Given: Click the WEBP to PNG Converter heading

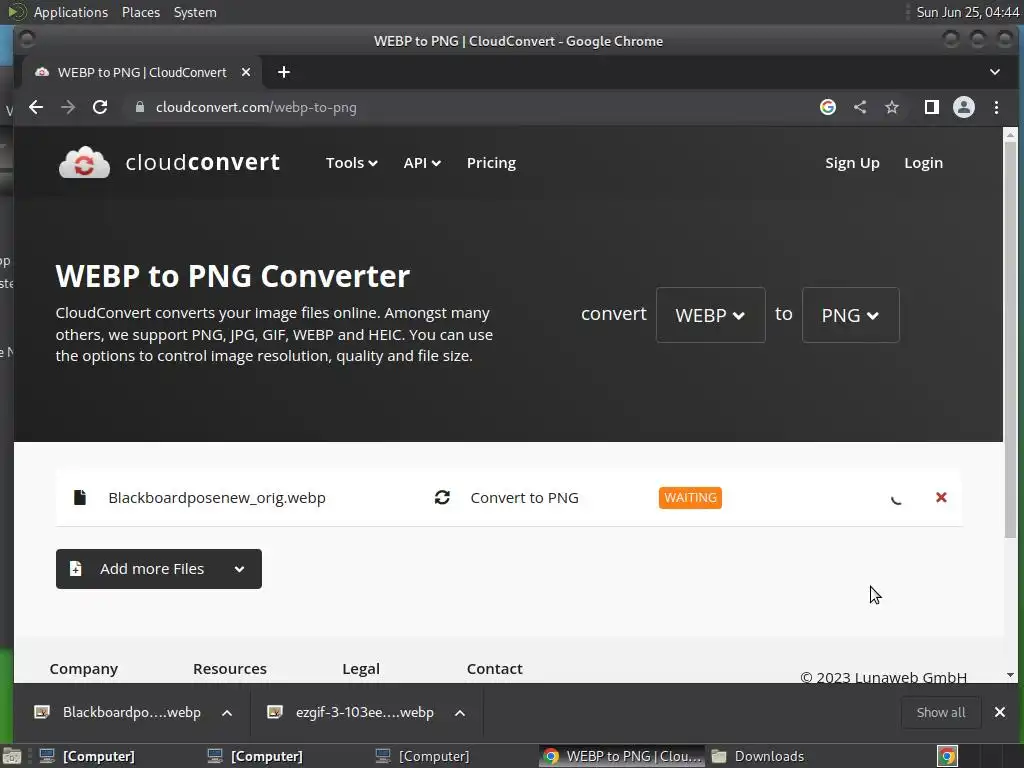Looking at the screenshot, I should [232, 276].
